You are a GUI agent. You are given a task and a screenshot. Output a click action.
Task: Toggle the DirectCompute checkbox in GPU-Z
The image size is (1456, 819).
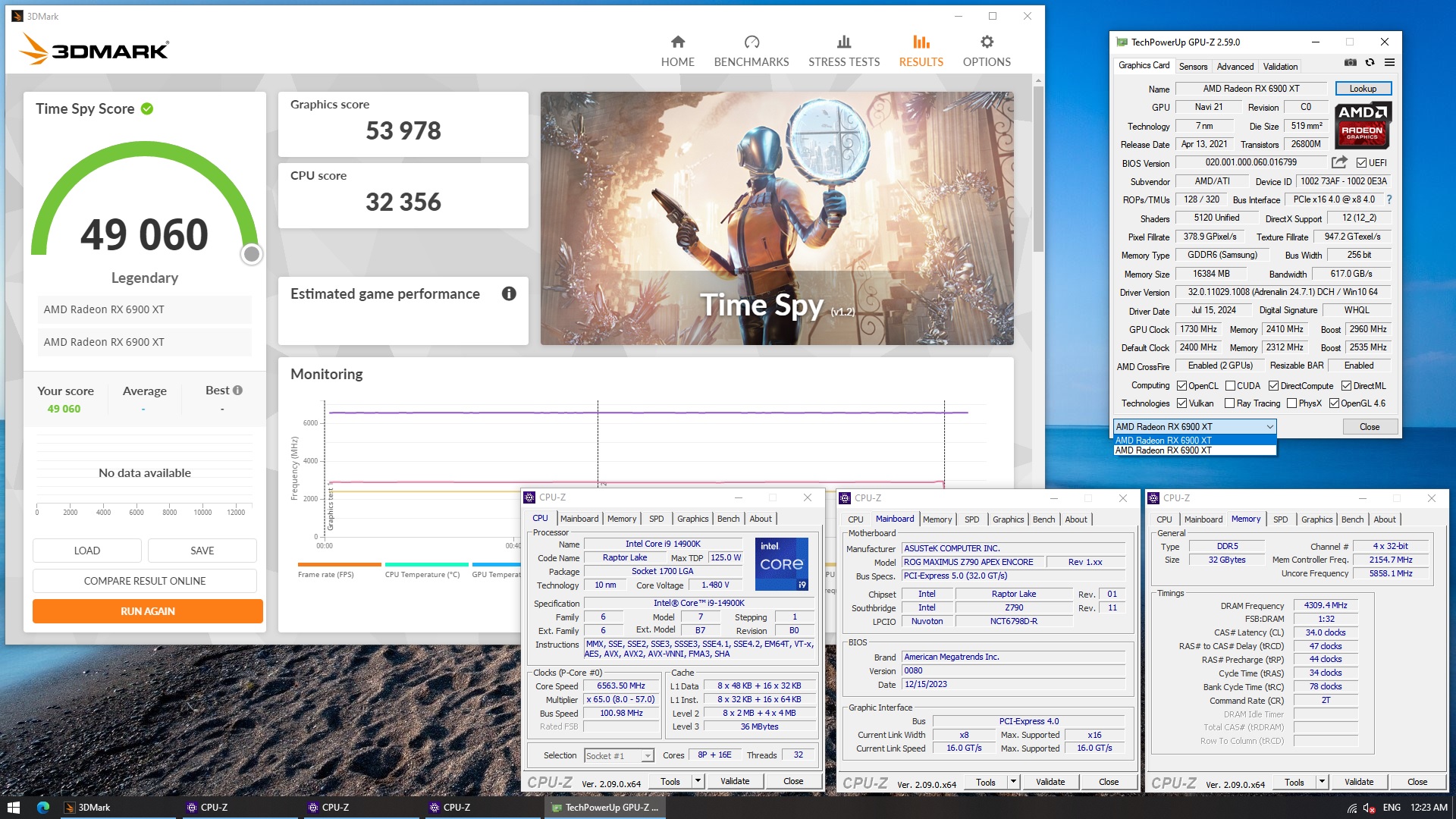coord(1274,386)
